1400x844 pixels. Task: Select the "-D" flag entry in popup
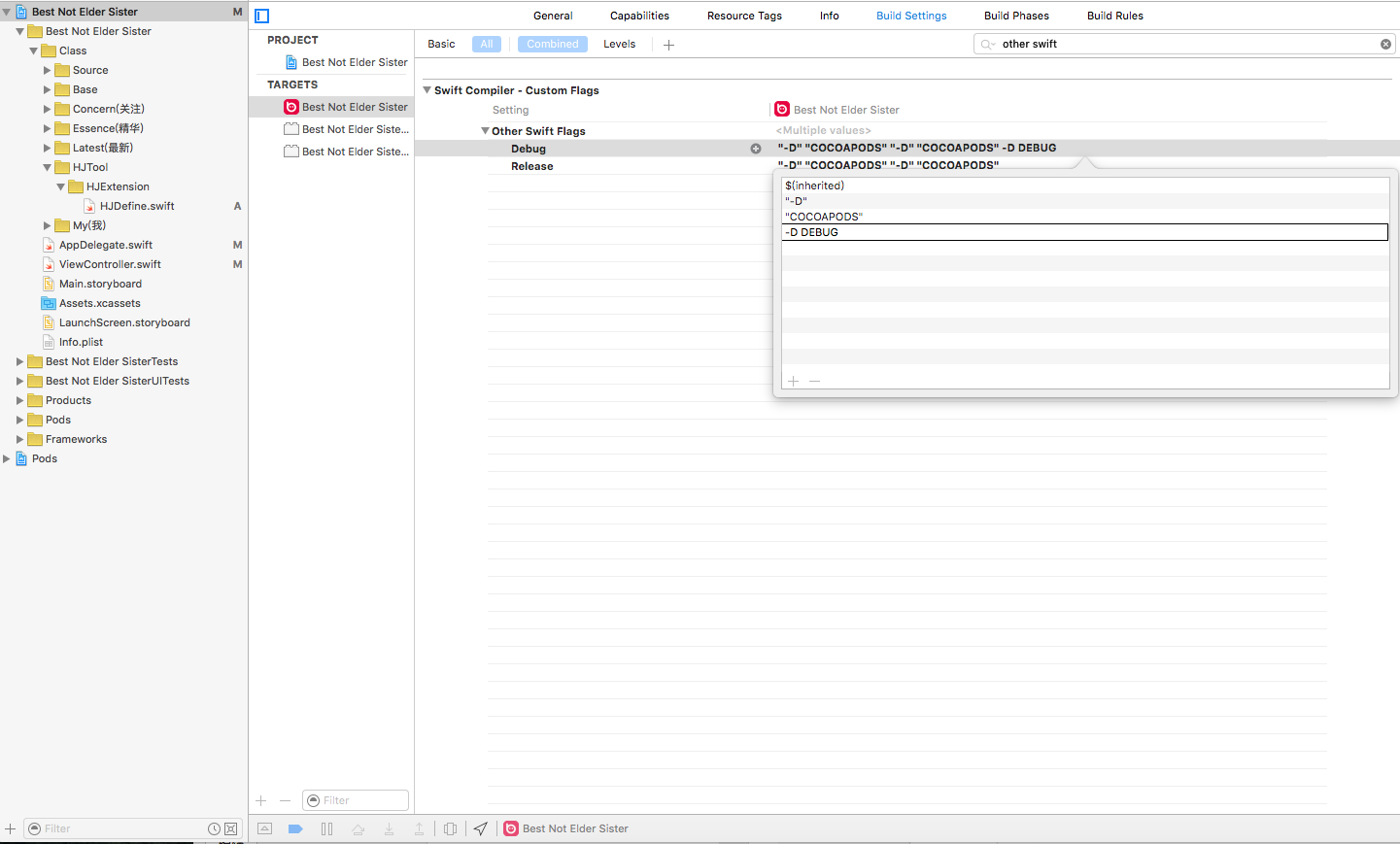pos(1085,201)
